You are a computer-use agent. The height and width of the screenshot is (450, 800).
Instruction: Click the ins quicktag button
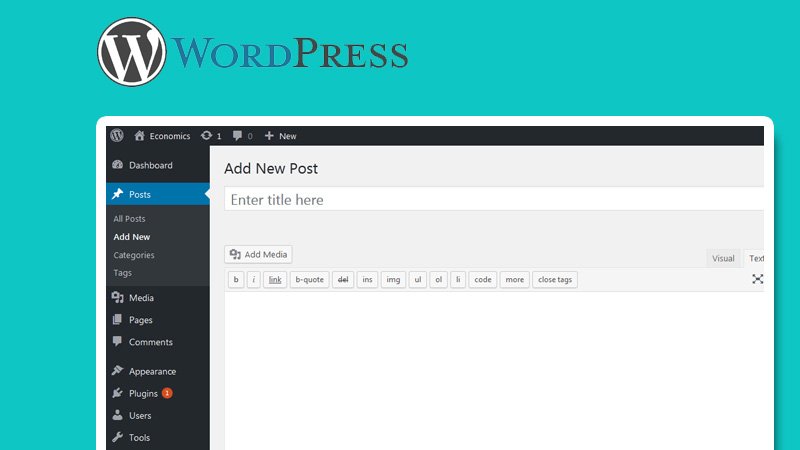click(x=367, y=280)
